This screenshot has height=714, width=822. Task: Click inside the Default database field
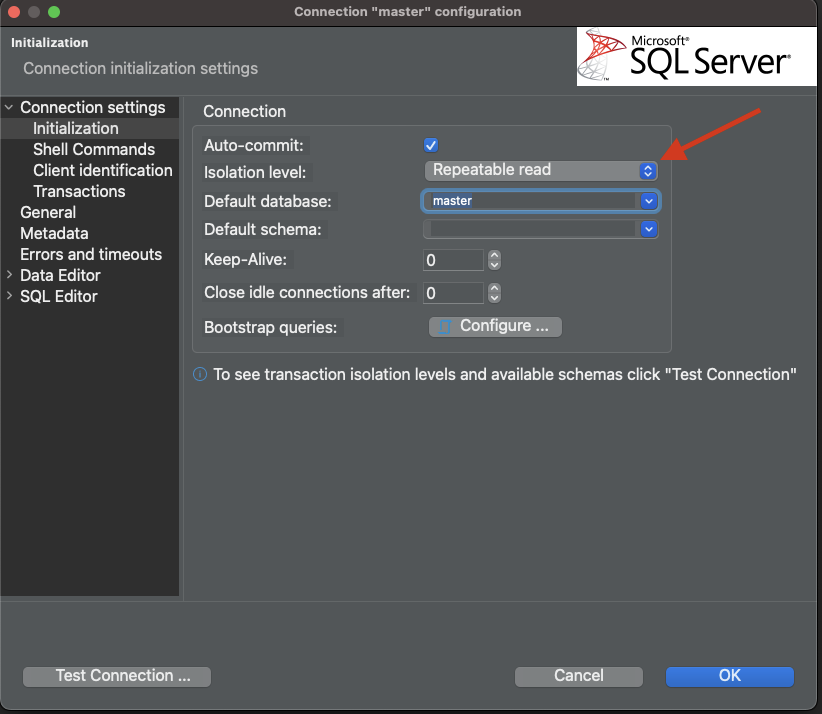point(520,201)
